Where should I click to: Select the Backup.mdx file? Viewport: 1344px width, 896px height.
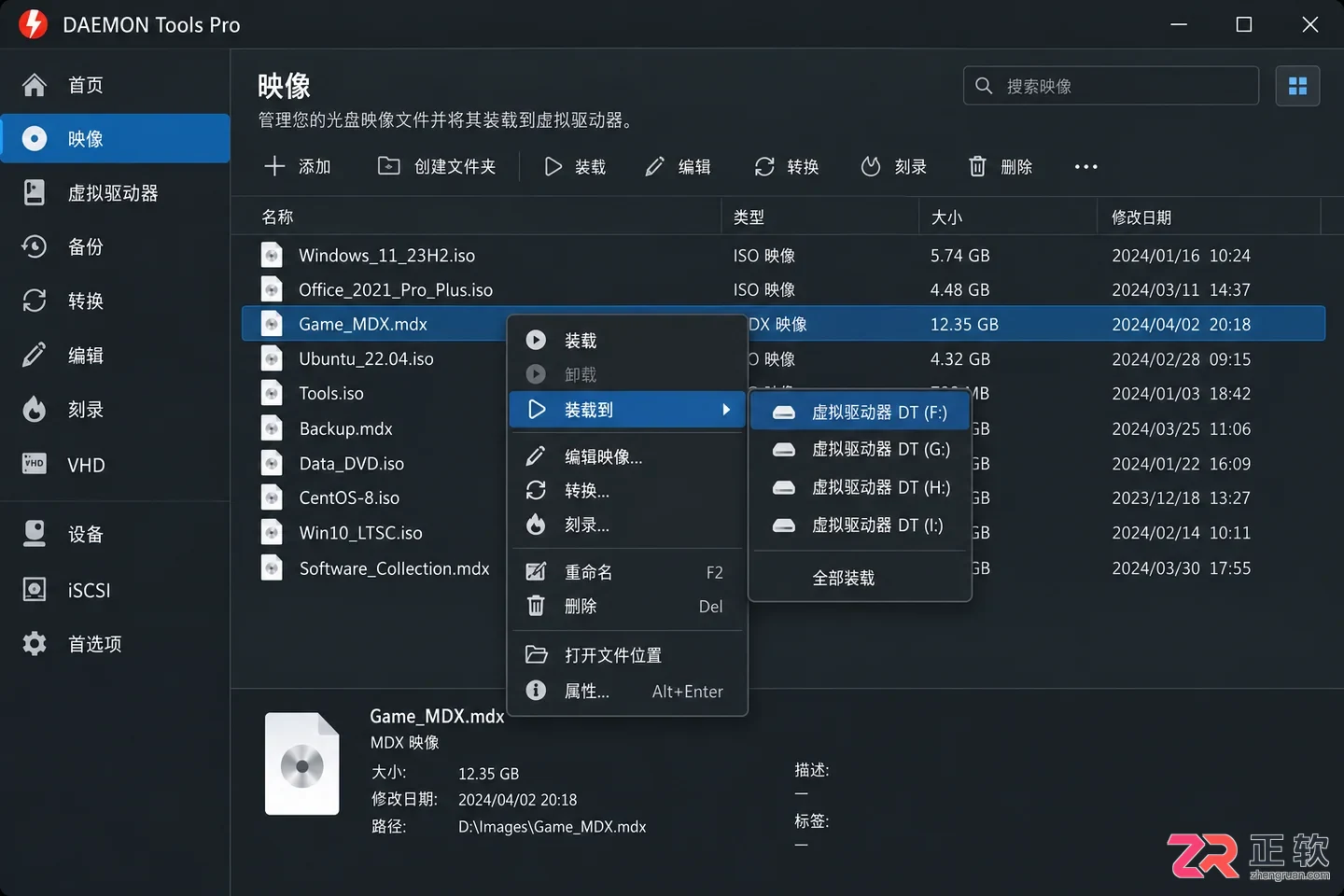tap(345, 429)
